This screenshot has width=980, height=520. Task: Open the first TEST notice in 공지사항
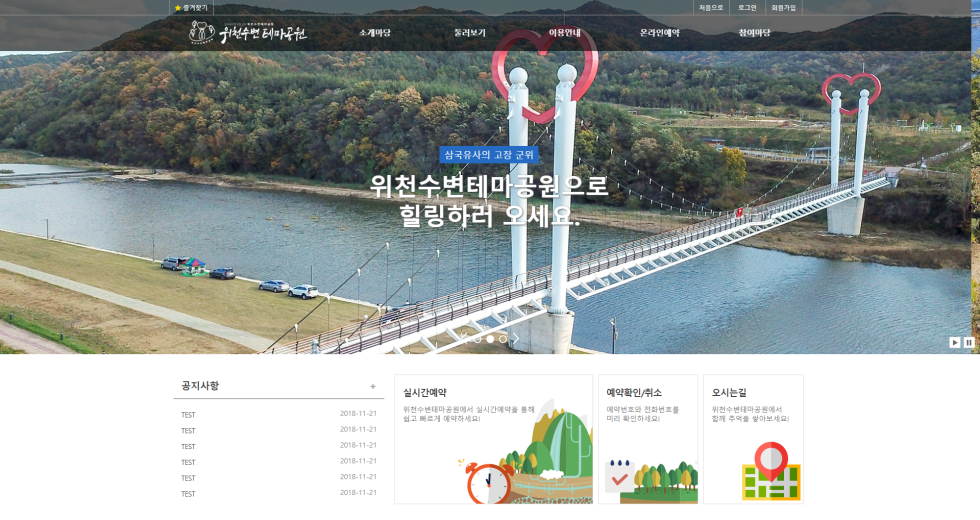[188, 414]
